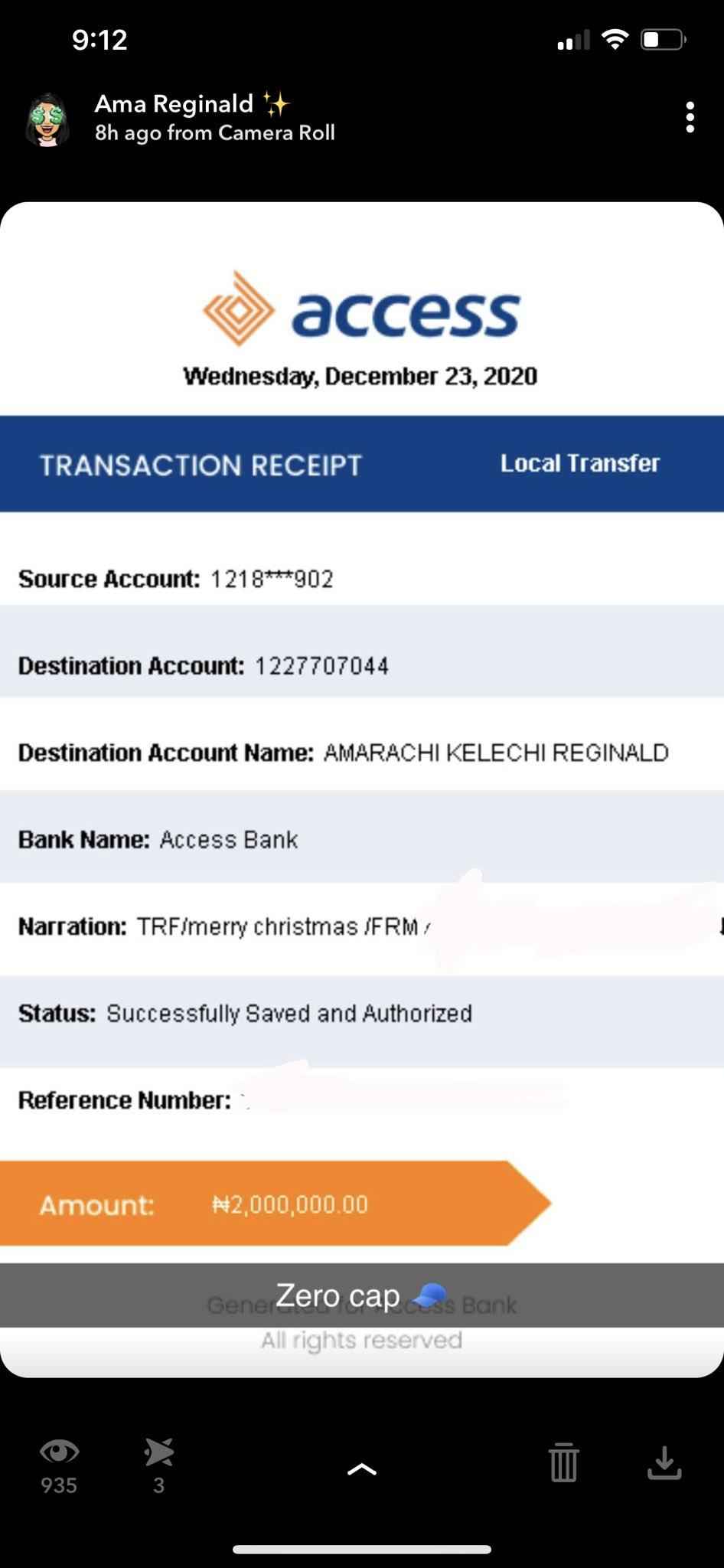
Task: Tap the Local Transfer label
Action: 580,463
